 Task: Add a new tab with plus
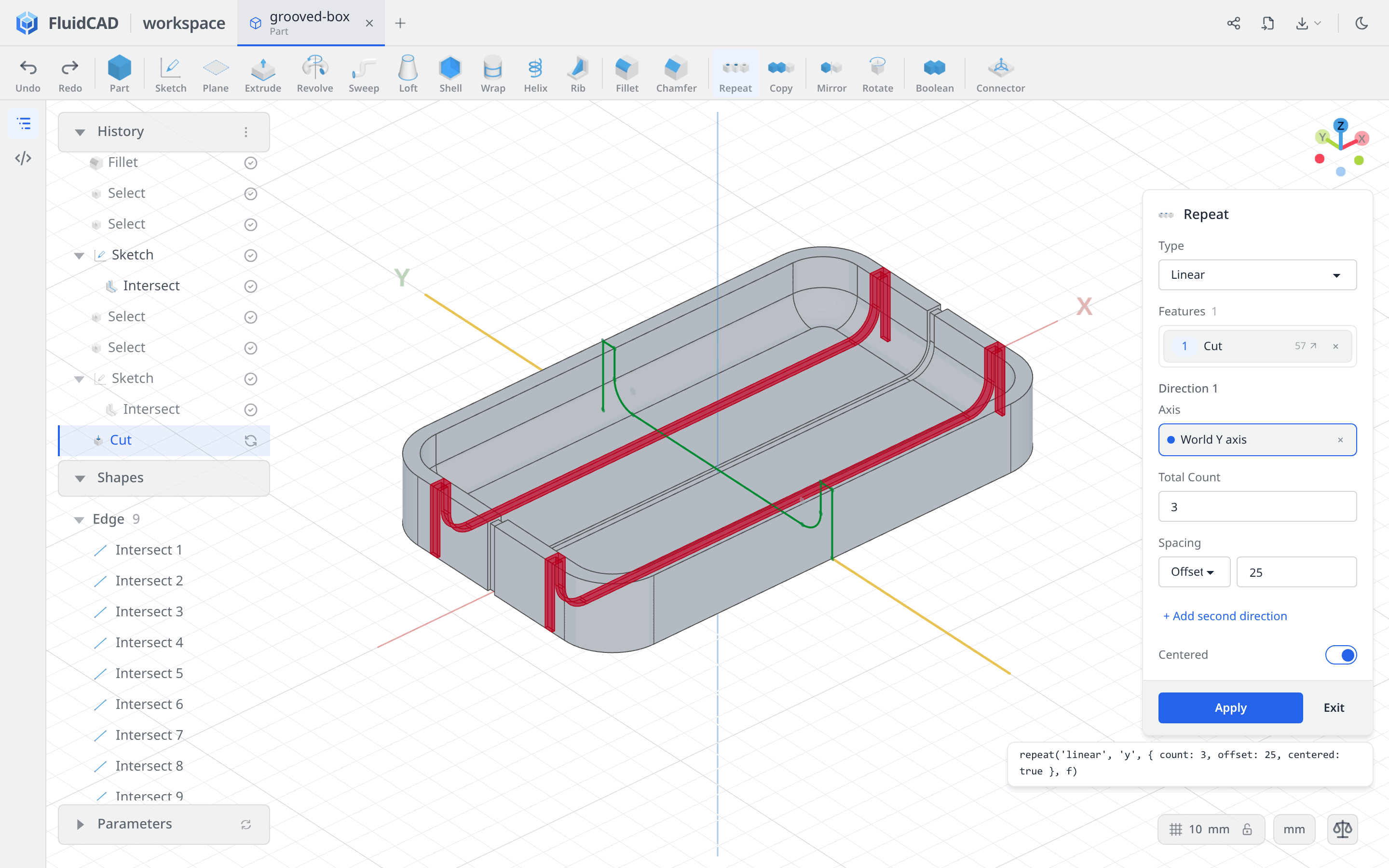[x=400, y=23]
